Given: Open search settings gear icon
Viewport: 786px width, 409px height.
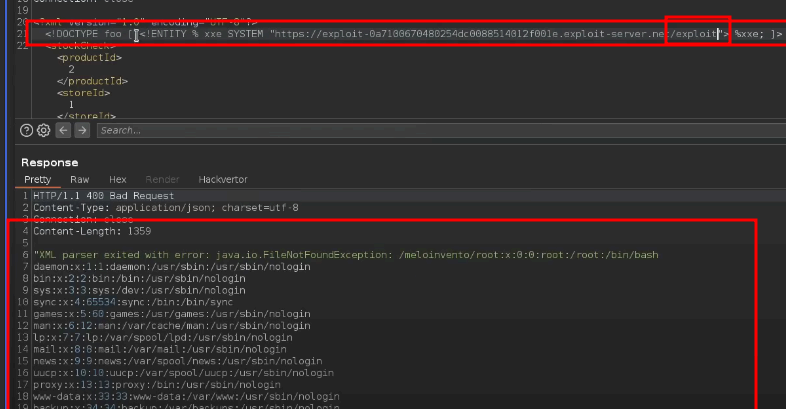Looking at the screenshot, I should coord(44,130).
